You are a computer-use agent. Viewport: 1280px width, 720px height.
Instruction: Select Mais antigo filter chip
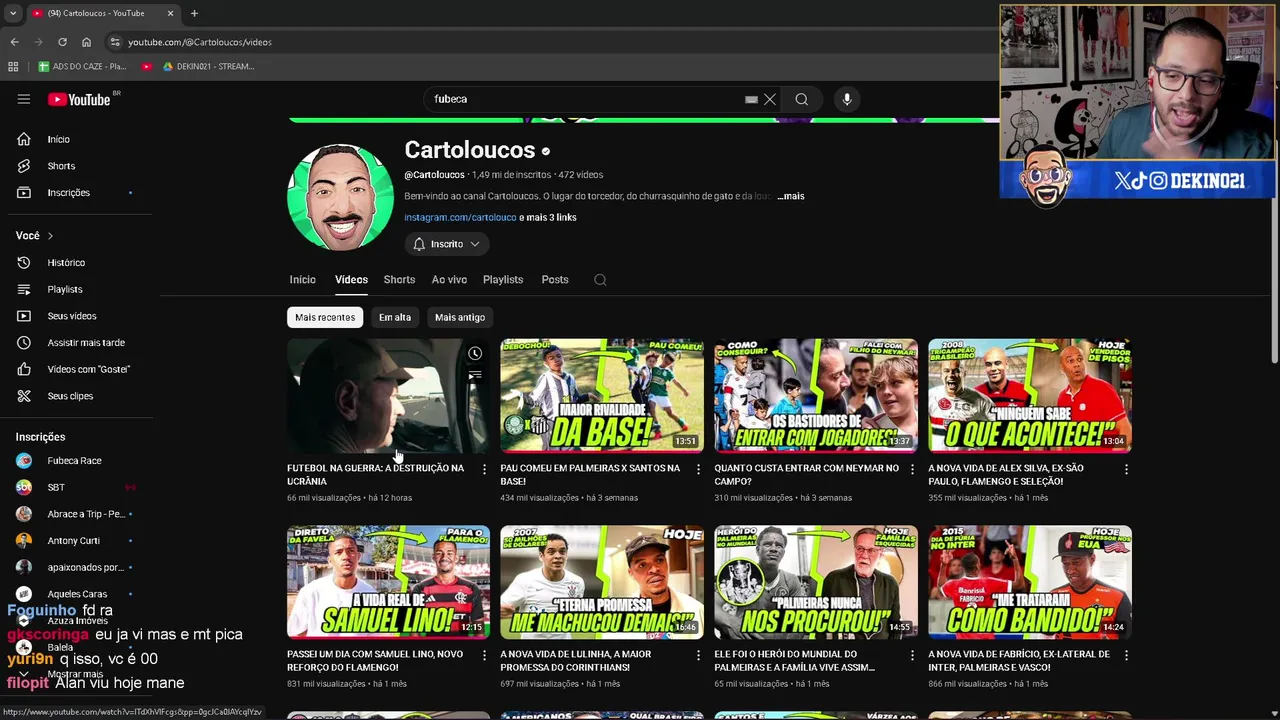[x=460, y=317]
